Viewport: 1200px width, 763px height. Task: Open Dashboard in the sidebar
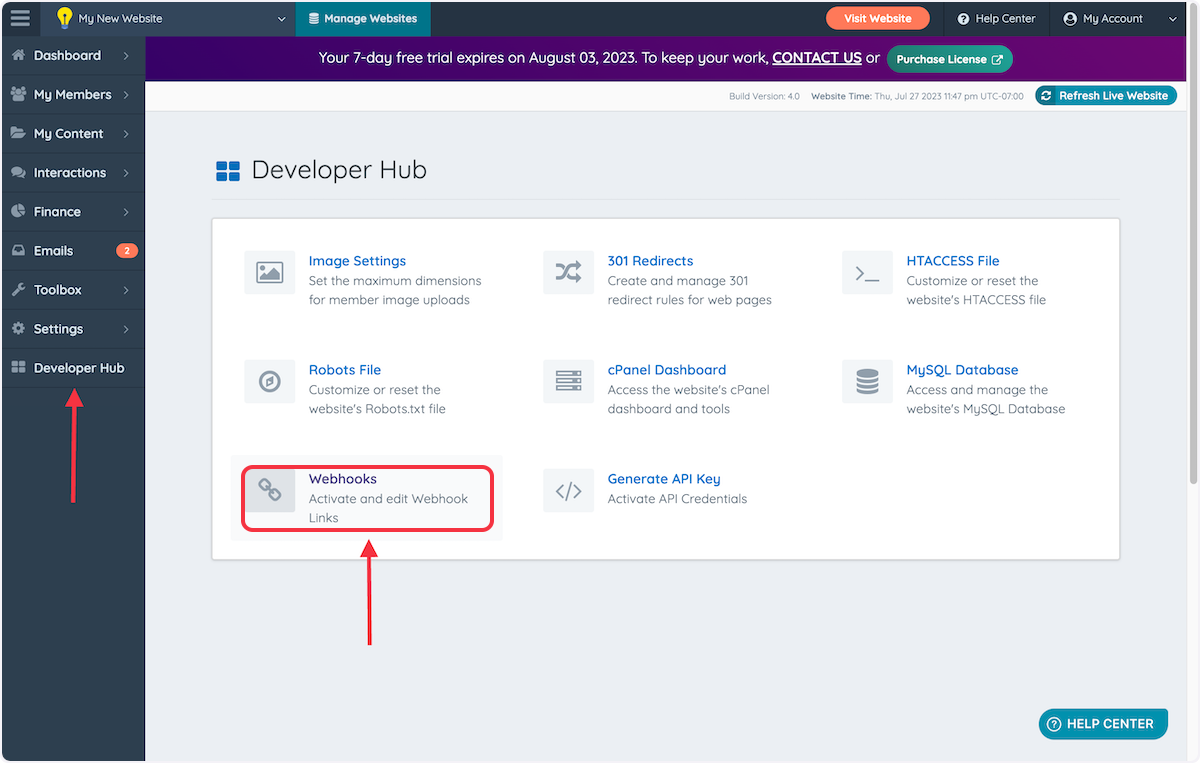click(x=73, y=55)
